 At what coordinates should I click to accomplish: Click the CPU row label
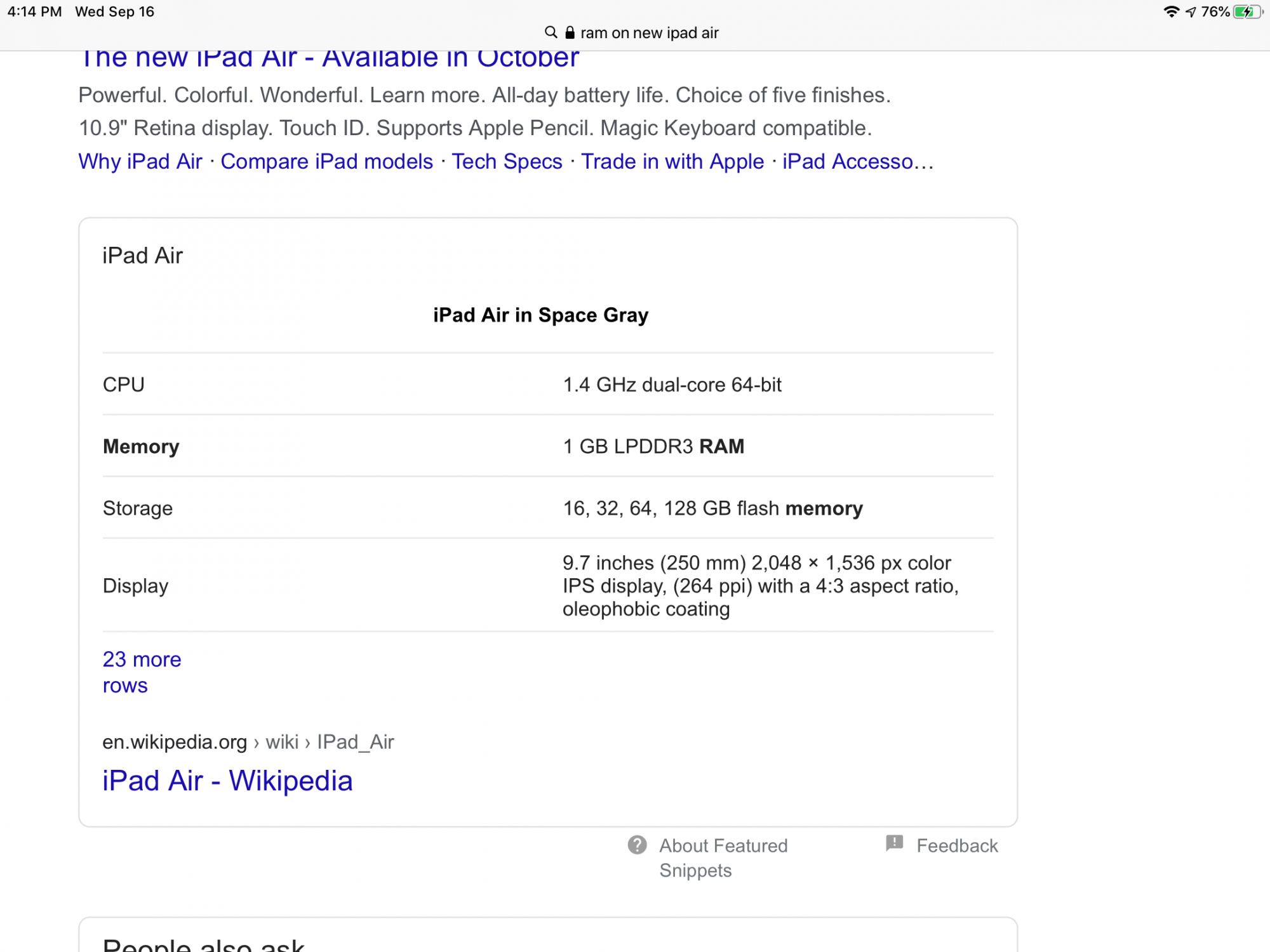[124, 385]
